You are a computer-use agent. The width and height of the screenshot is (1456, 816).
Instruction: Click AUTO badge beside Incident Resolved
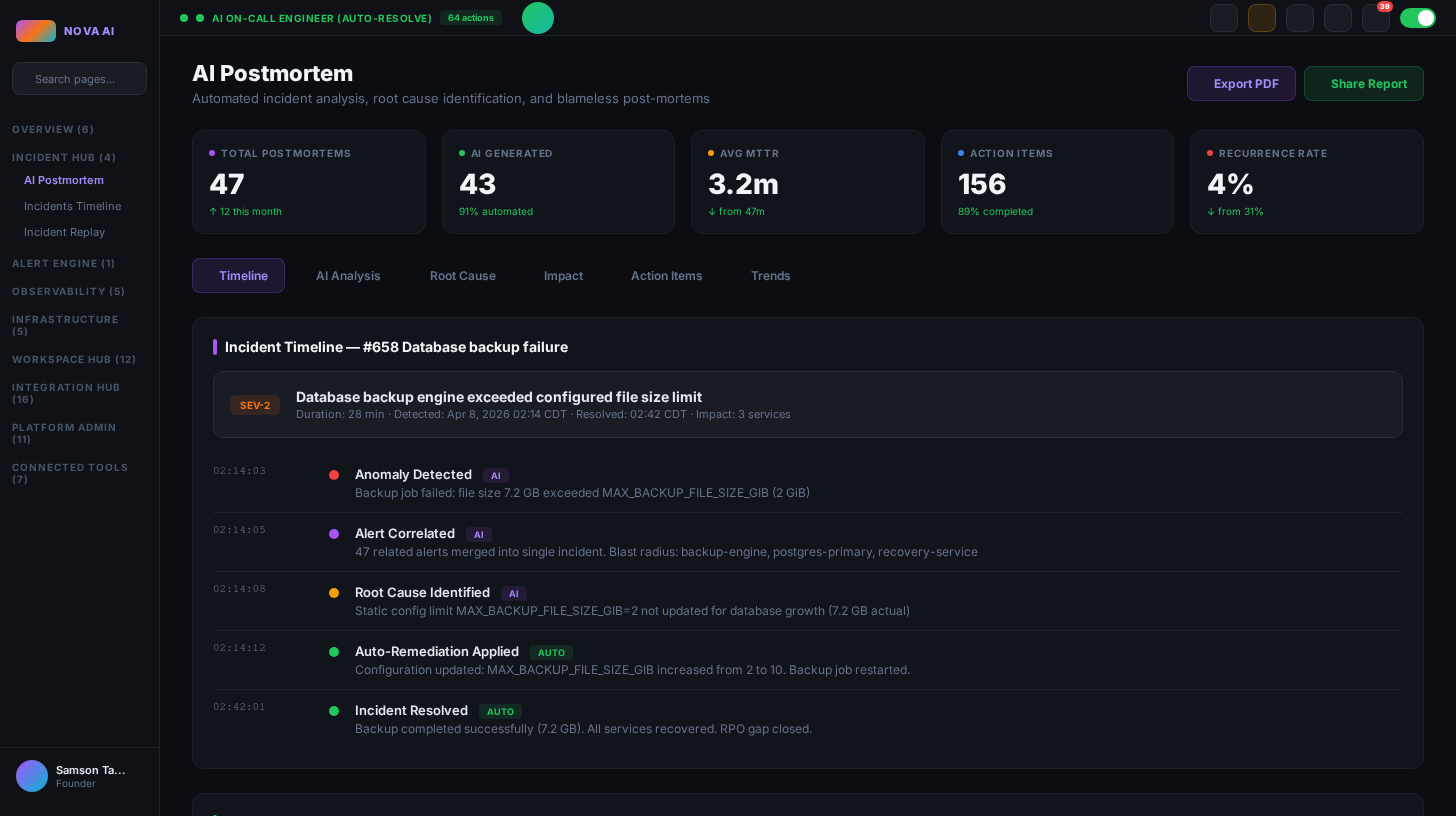tap(500, 712)
